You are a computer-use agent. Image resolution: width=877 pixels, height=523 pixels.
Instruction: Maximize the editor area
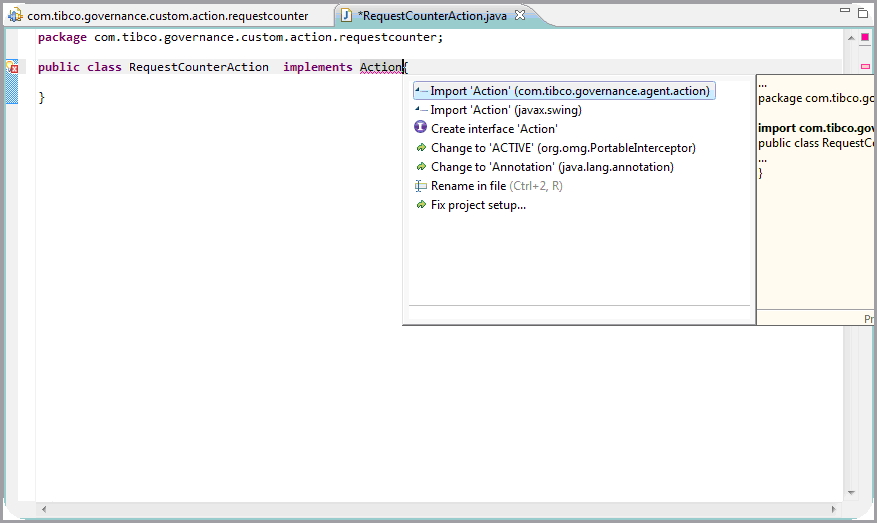coord(862,12)
